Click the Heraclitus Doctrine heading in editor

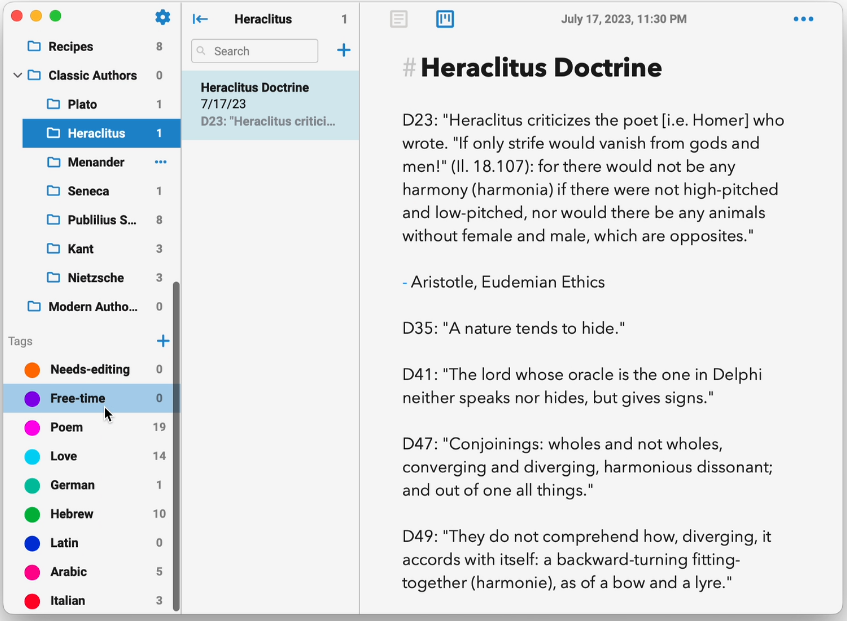point(540,68)
